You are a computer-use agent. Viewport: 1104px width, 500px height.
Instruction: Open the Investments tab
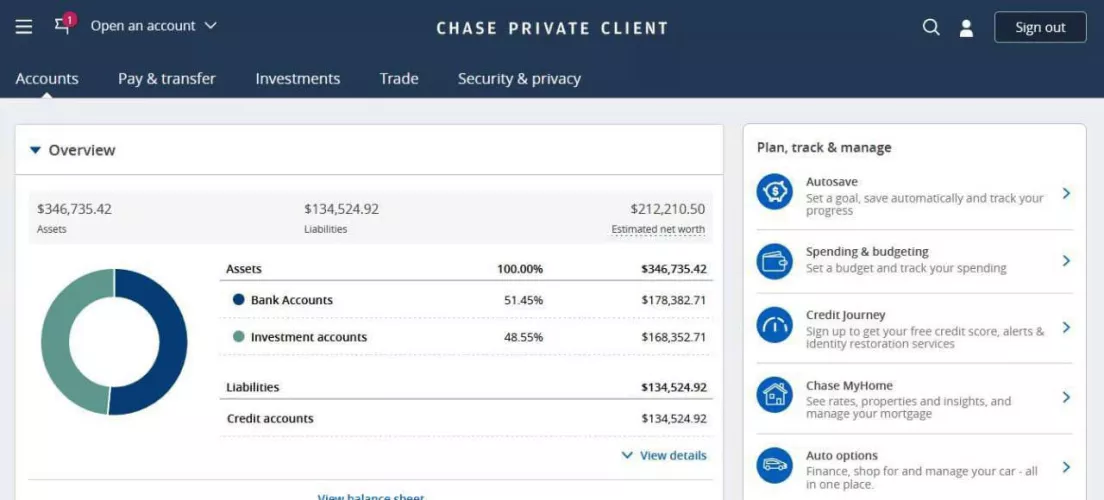[x=297, y=79]
